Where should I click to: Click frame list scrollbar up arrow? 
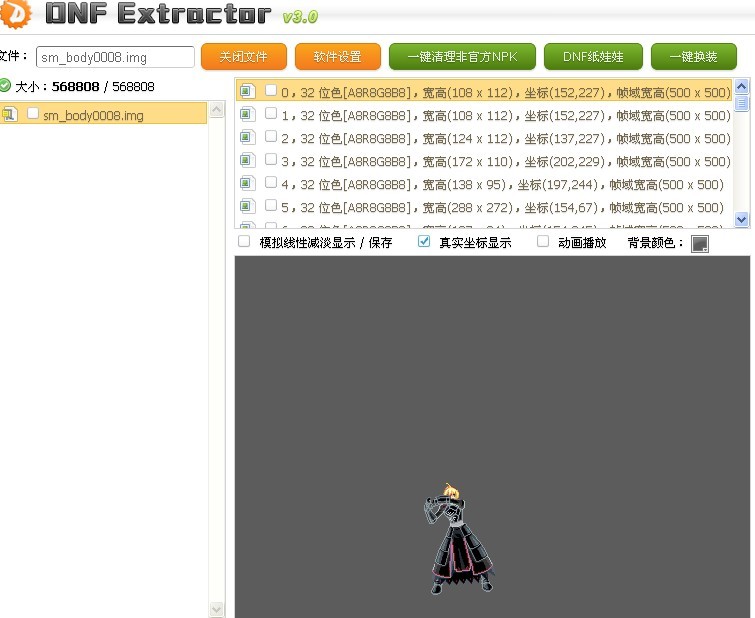click(x=742, y=87)
